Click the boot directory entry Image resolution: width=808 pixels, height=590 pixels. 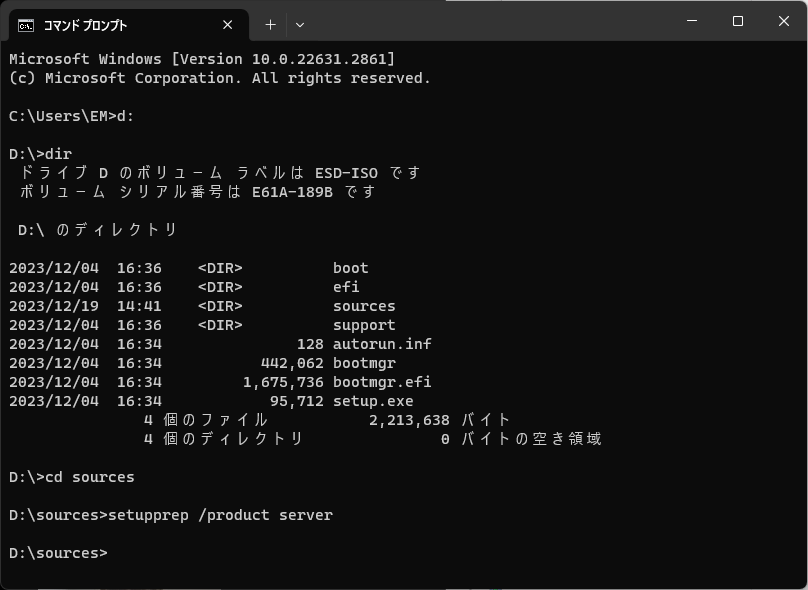click(x=350, y=268)
